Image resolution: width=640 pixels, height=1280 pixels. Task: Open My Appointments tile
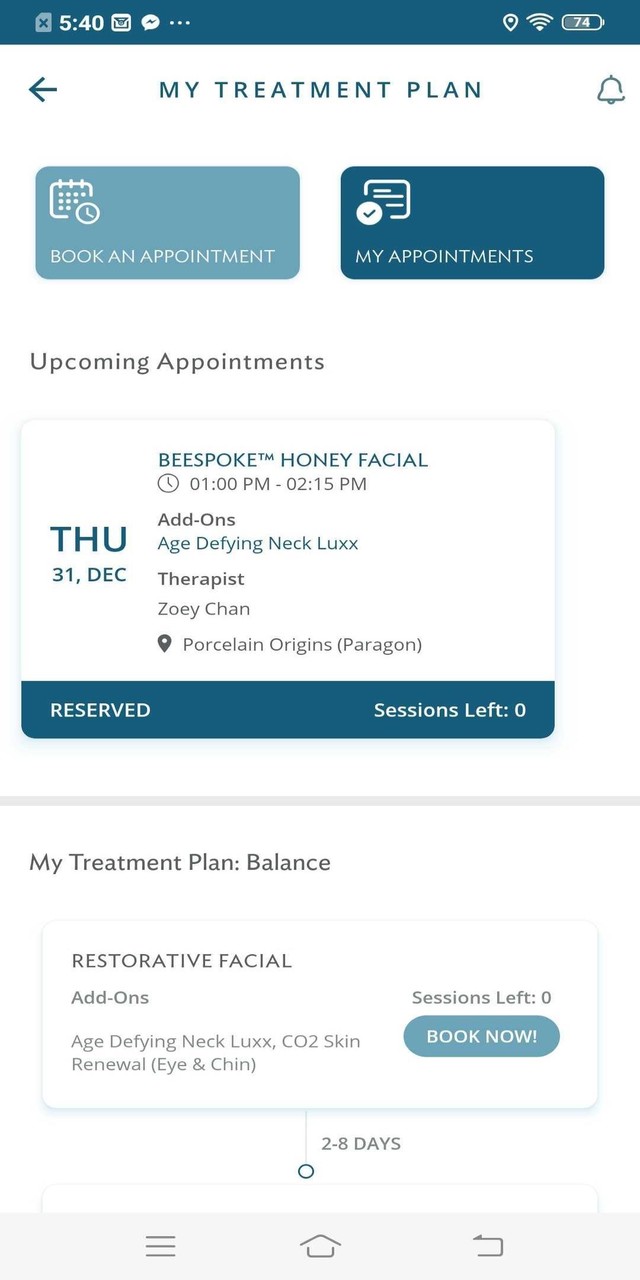pyautogui.click(x=472, y=223)
